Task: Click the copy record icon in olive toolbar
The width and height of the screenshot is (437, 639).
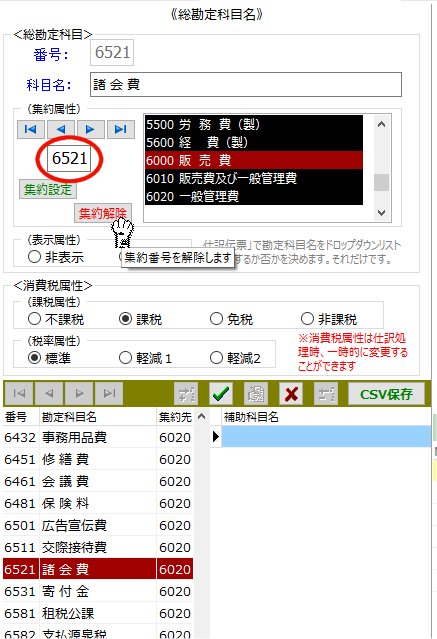Action: 256,394
